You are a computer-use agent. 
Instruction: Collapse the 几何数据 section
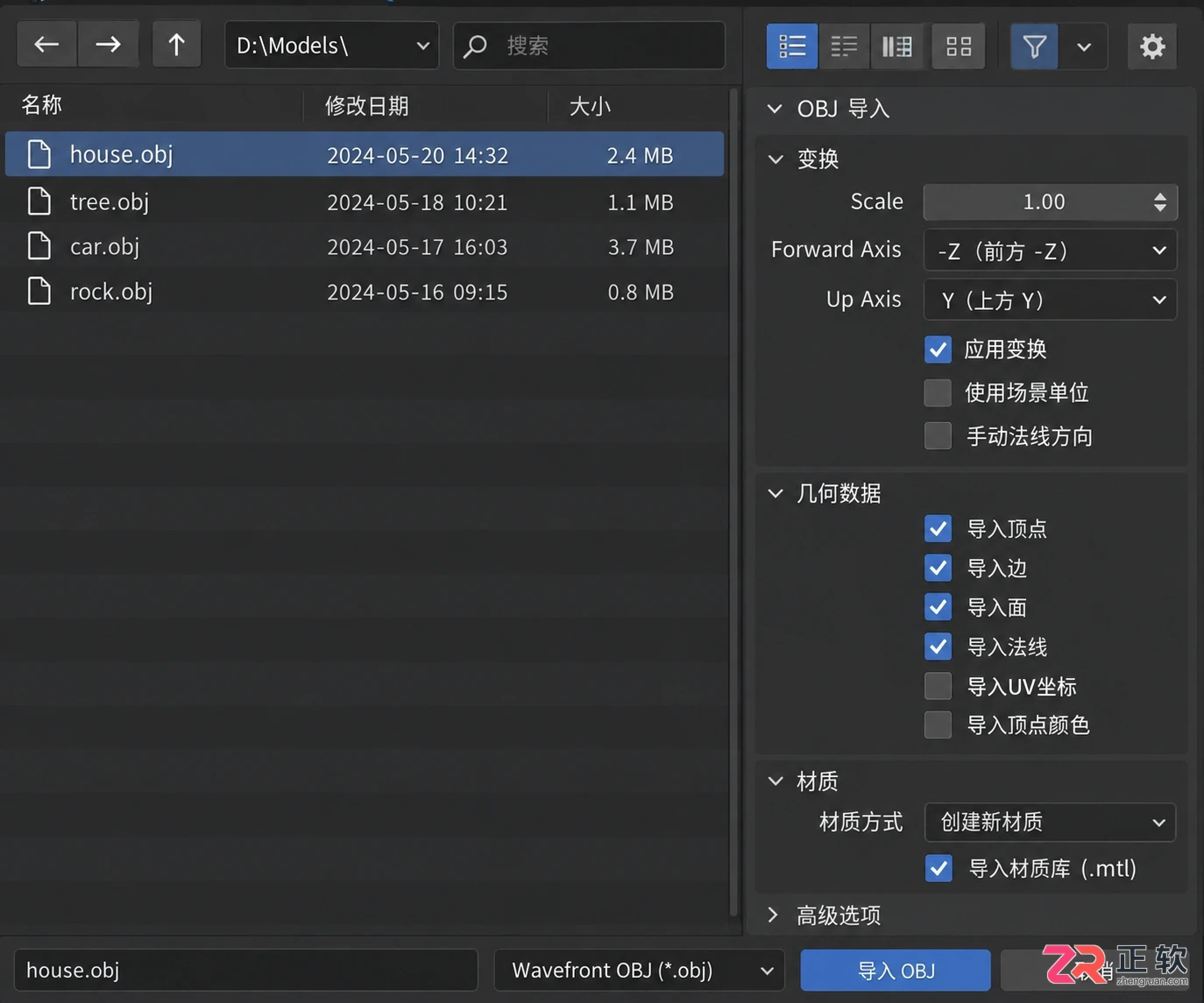click(776, 493)
